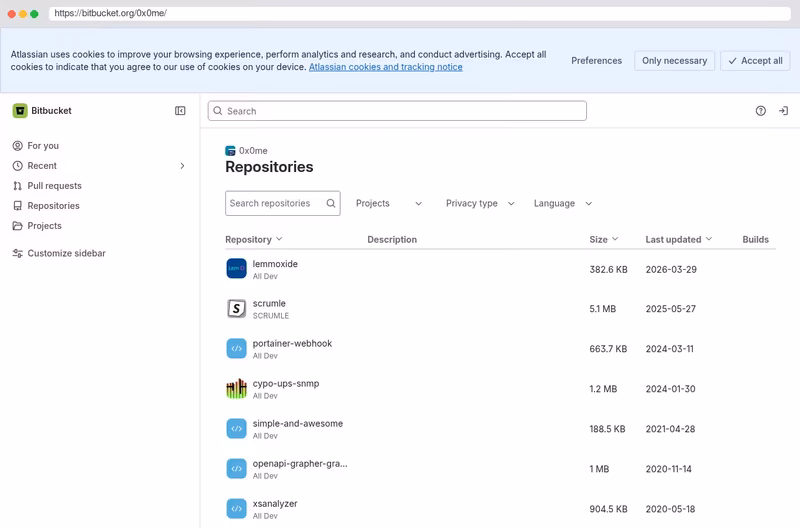This screenshot has height=528, width=800.
Task: Click the 188.5 KB size value
Action: click(x=607, y=429)
